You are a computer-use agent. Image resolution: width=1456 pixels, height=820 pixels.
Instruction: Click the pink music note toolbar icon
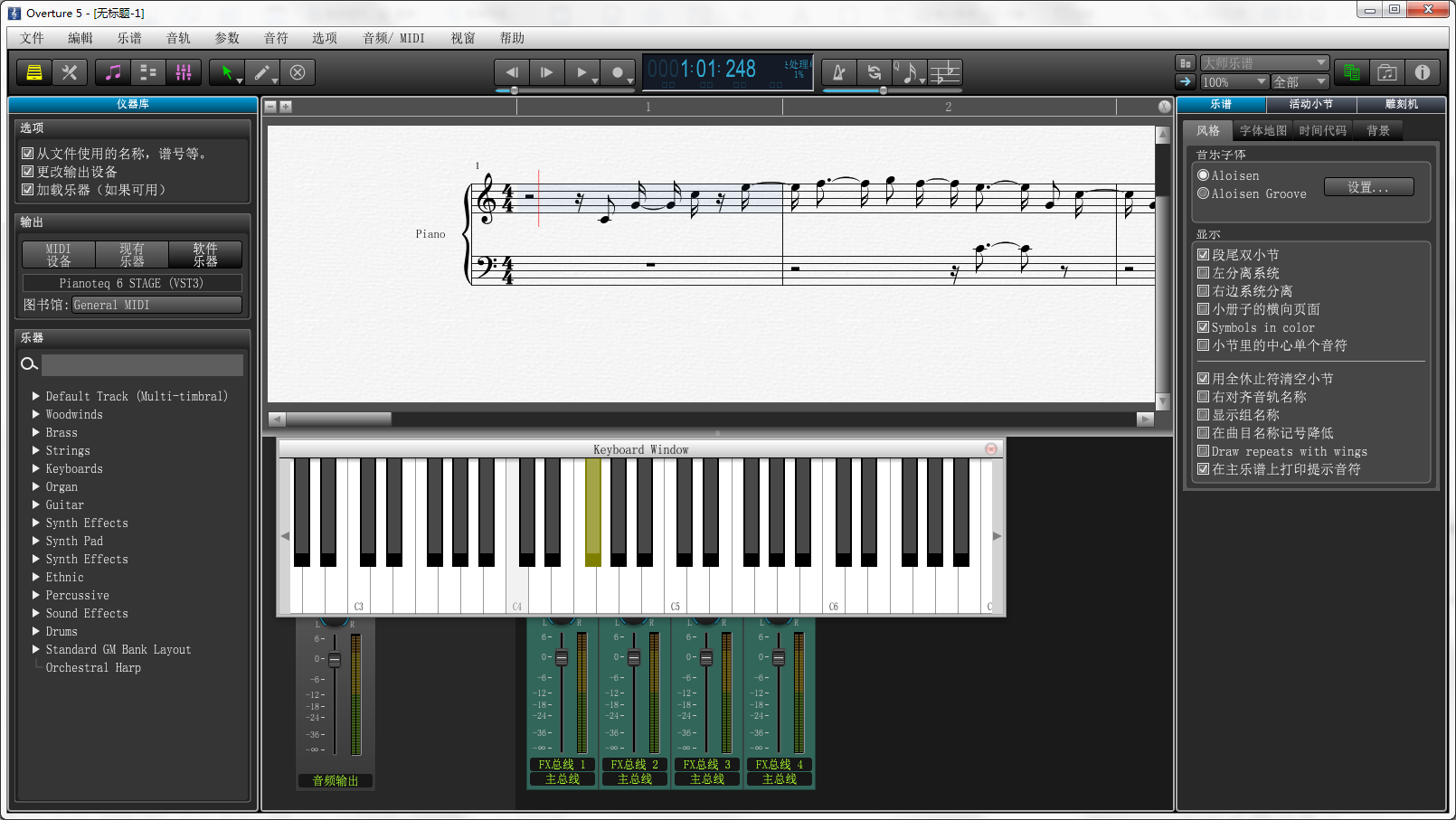[x=113, y=72]
